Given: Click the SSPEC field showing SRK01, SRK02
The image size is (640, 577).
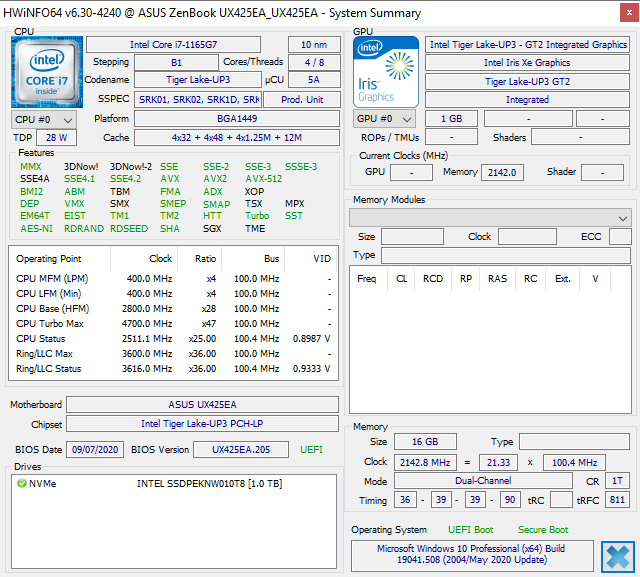Looking at the screenshot, I should (199, 100).
